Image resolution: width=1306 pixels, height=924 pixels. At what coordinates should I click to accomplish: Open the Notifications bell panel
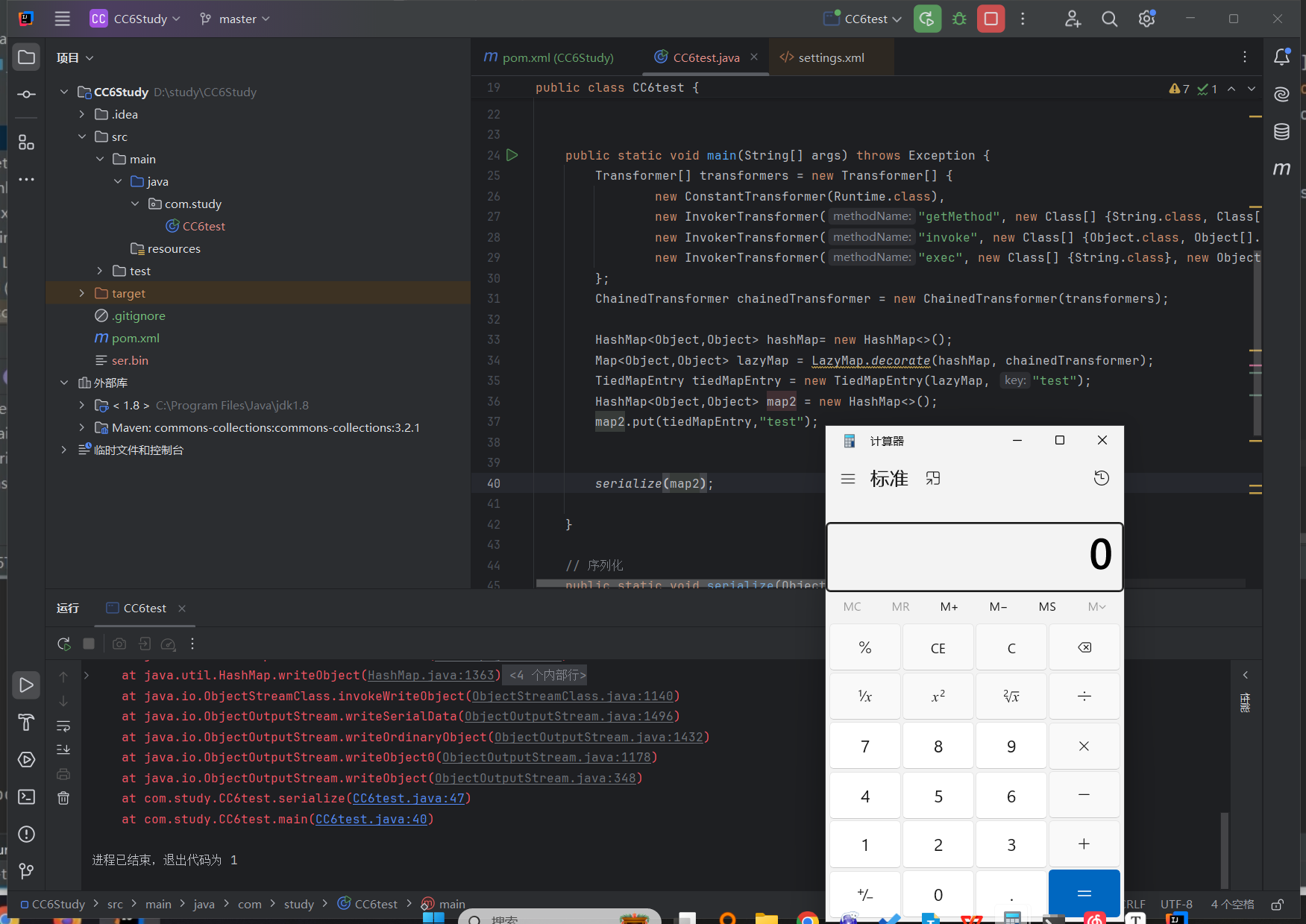pyautogui.click(x=1281, y=57)
